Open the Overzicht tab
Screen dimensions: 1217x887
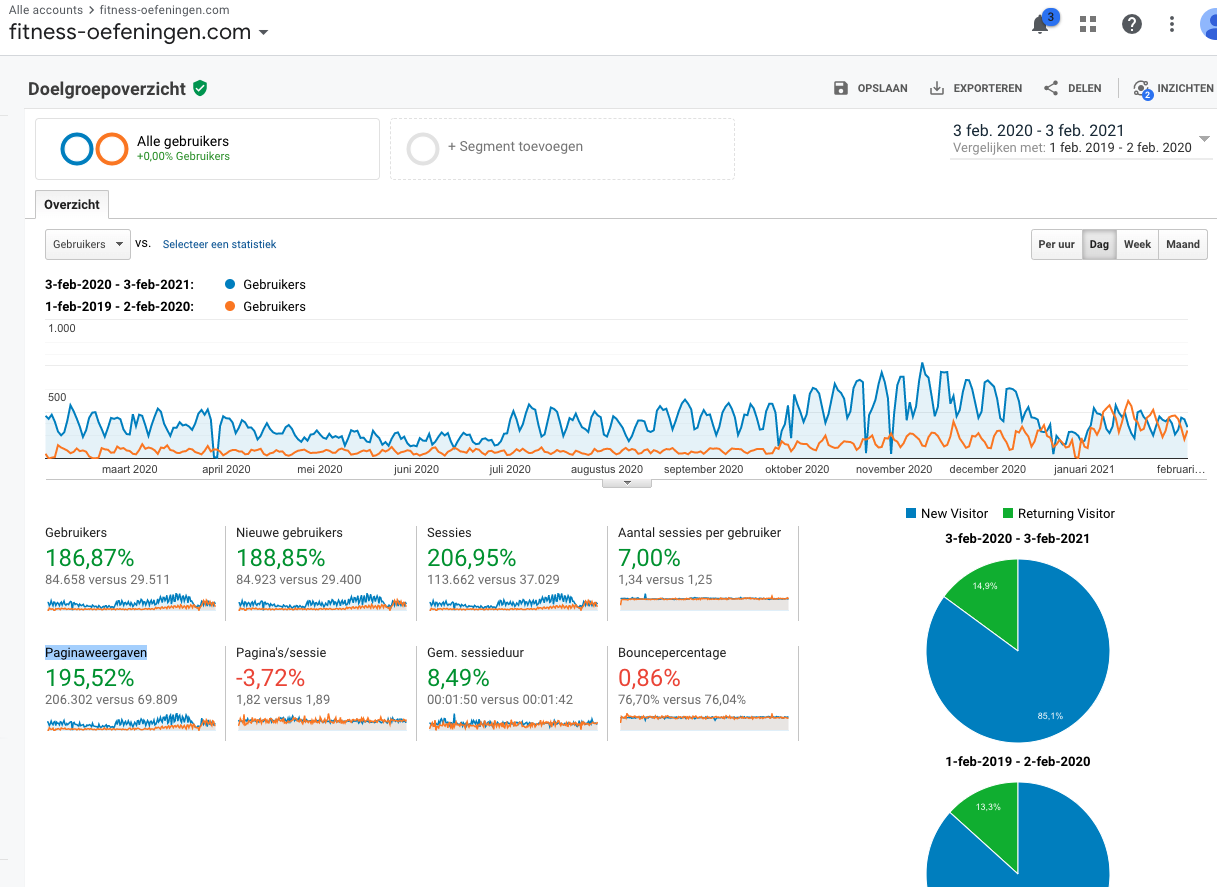[72, 204]
